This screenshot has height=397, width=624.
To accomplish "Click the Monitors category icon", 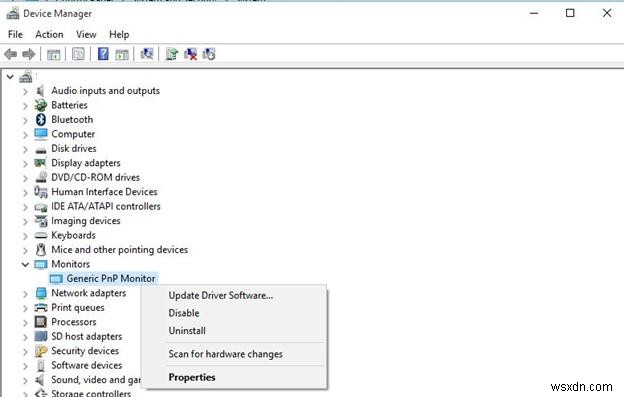I will (x=41, y=264).
